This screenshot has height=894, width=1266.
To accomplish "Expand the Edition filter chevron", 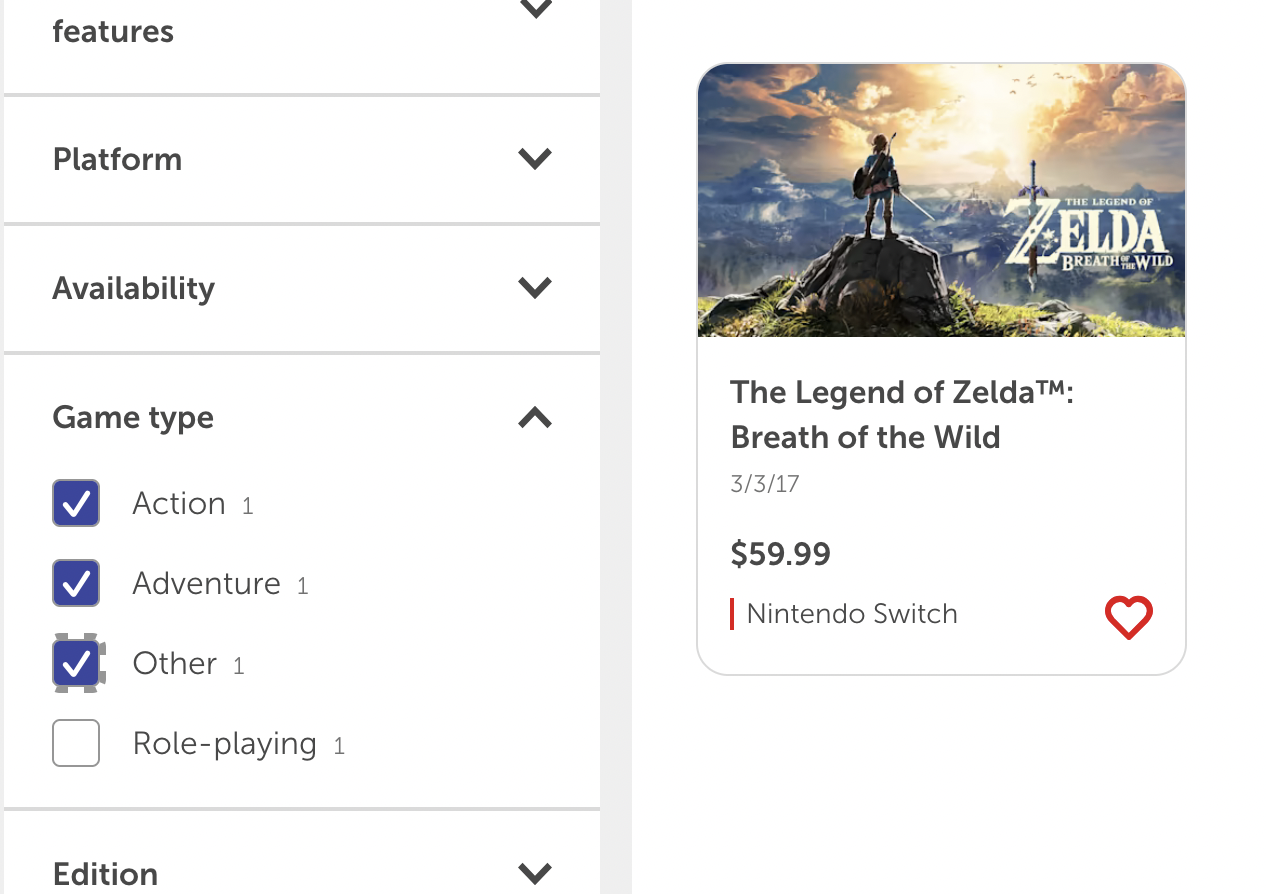I will click(x=535, y=873).
